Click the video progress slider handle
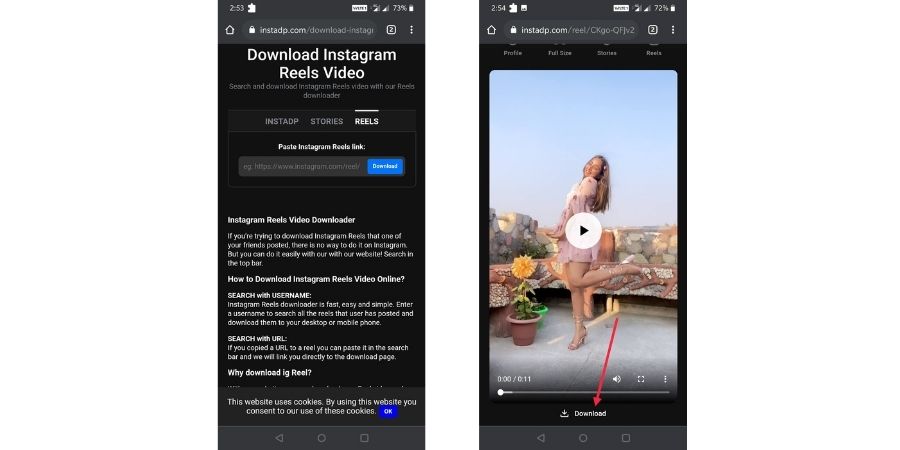Viewport: 900px width, 450px height. coord(501,393)
